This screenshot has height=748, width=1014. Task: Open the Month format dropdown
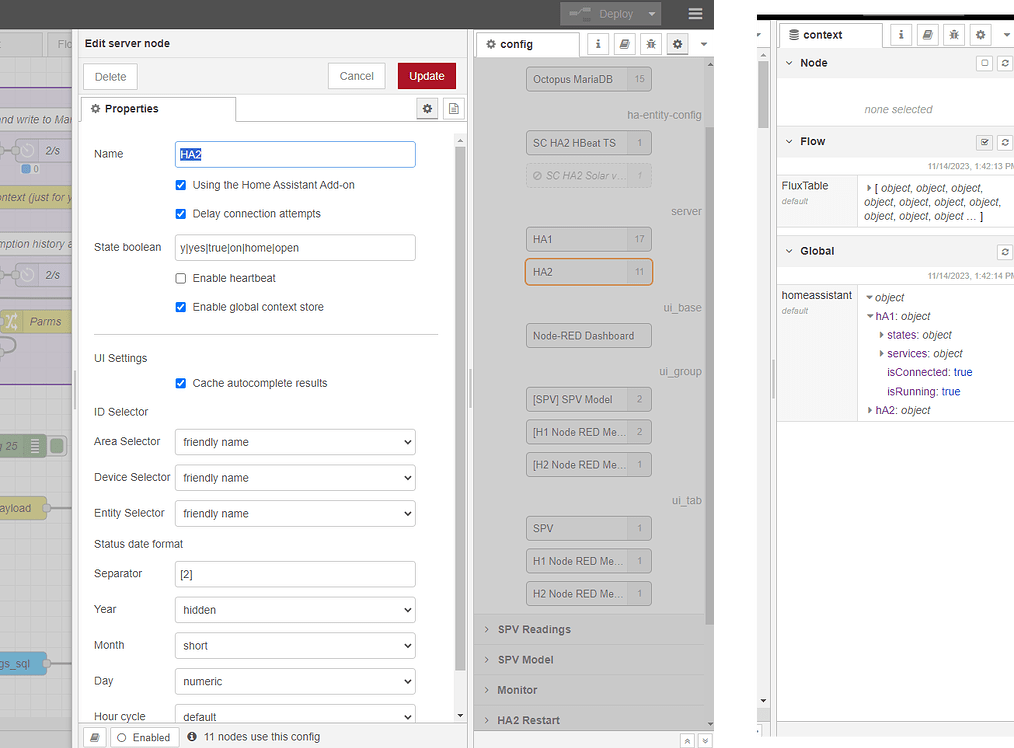pos(295,646)
